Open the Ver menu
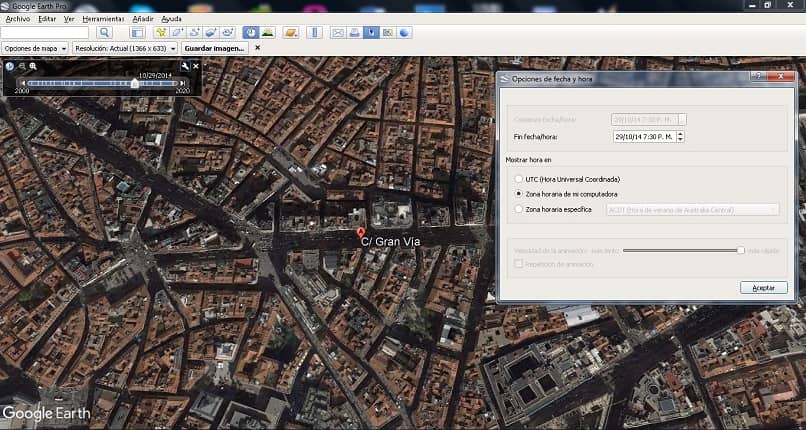This screenshot has height=430, width=806. click(x=69, y=18)
